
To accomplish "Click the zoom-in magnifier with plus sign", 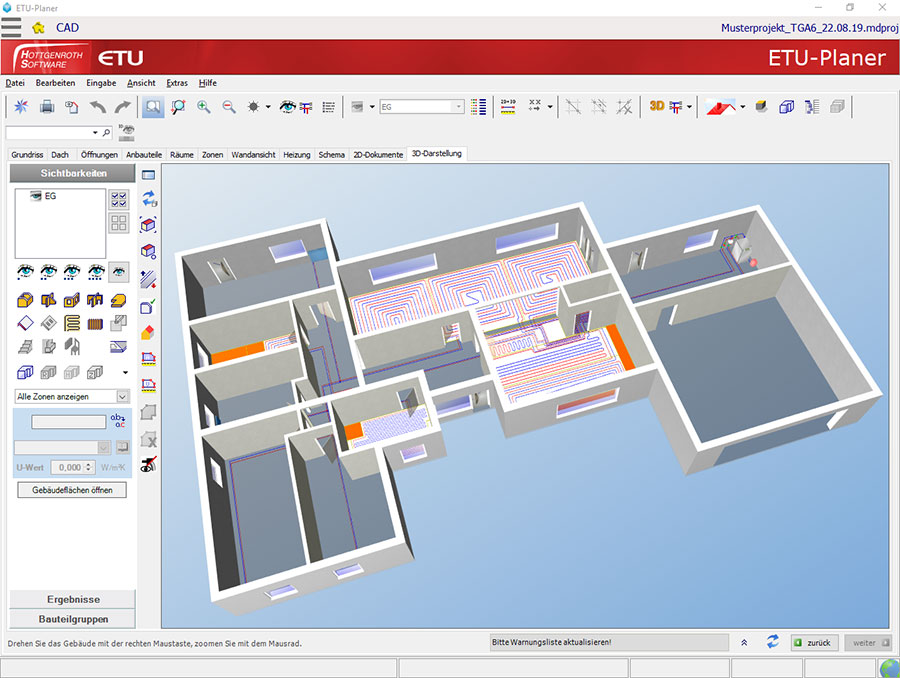I will click(x=204, y=107).
